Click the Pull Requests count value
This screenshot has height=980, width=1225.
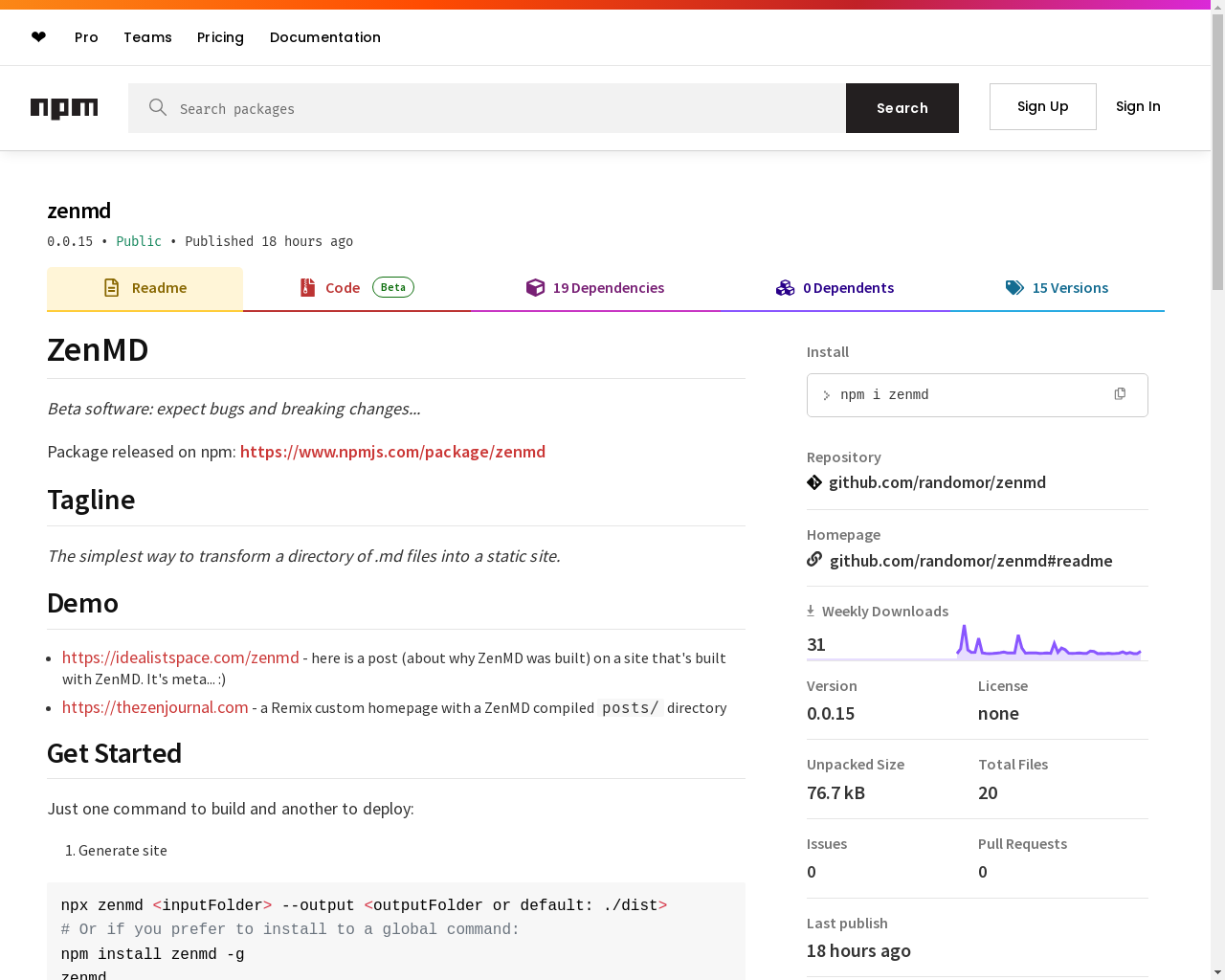(x=983, y=872)
